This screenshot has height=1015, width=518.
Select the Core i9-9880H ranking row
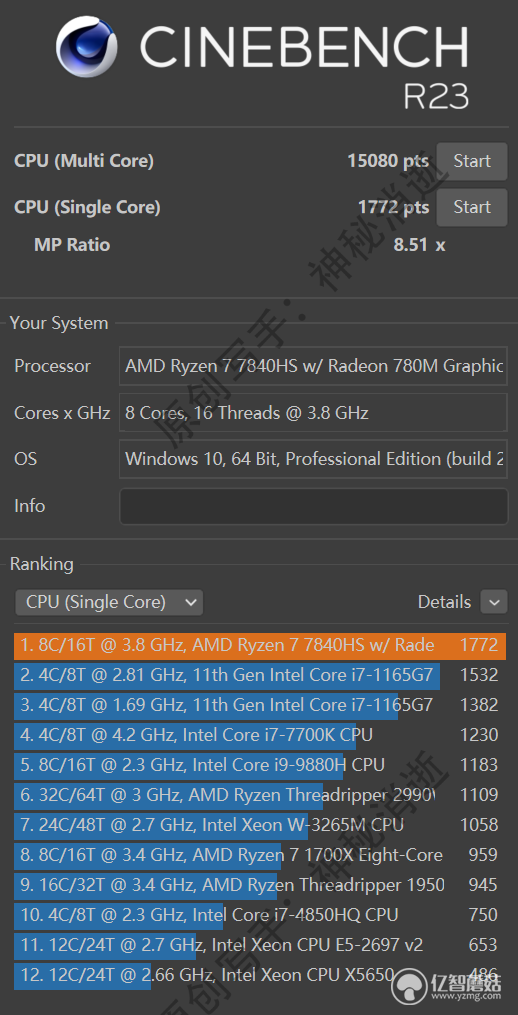pos(260,765)
